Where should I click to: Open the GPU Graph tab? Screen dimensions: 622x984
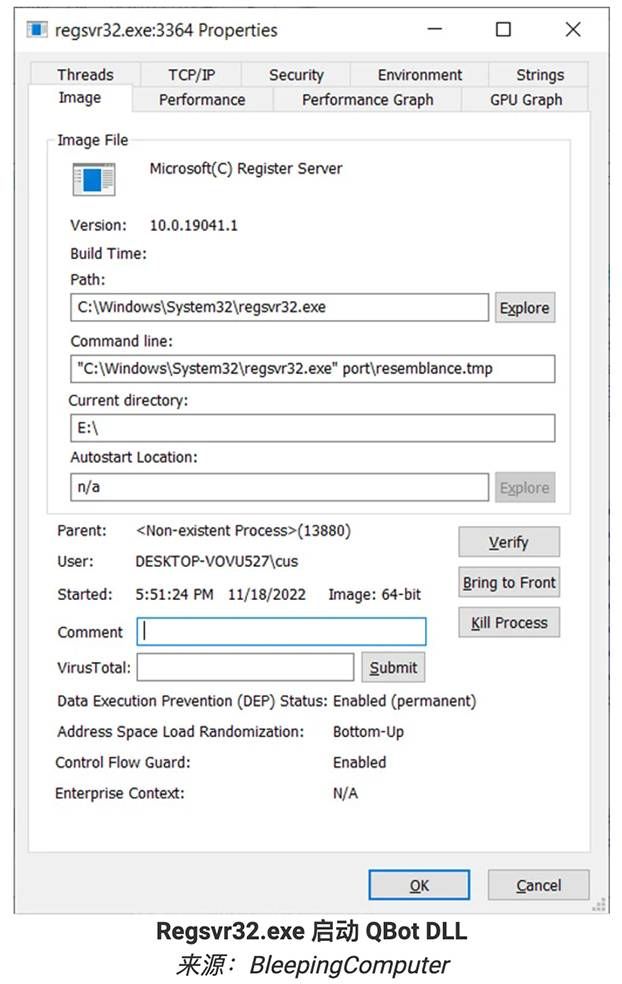pos(525,100)
